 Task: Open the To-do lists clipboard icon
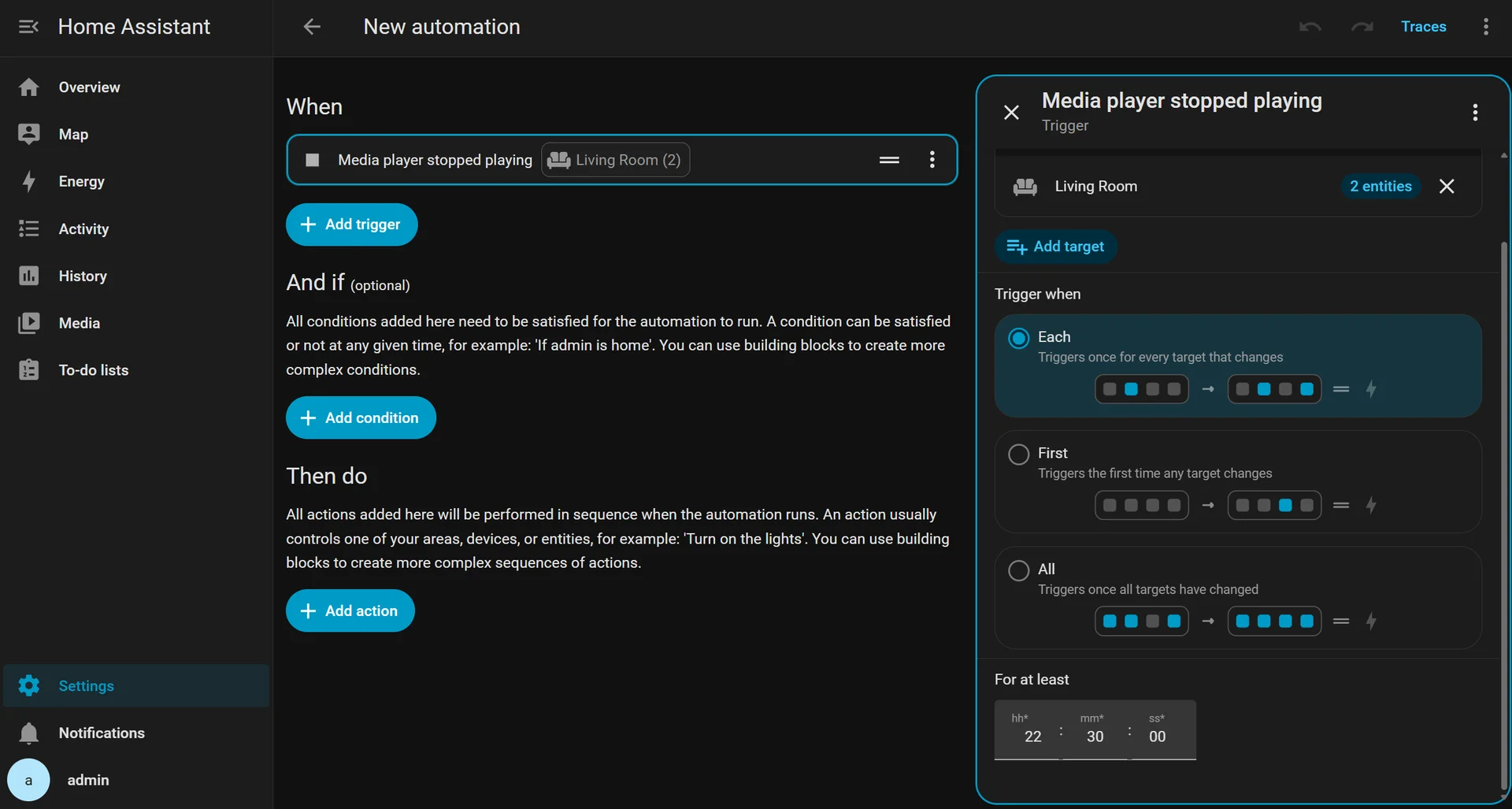29,370
